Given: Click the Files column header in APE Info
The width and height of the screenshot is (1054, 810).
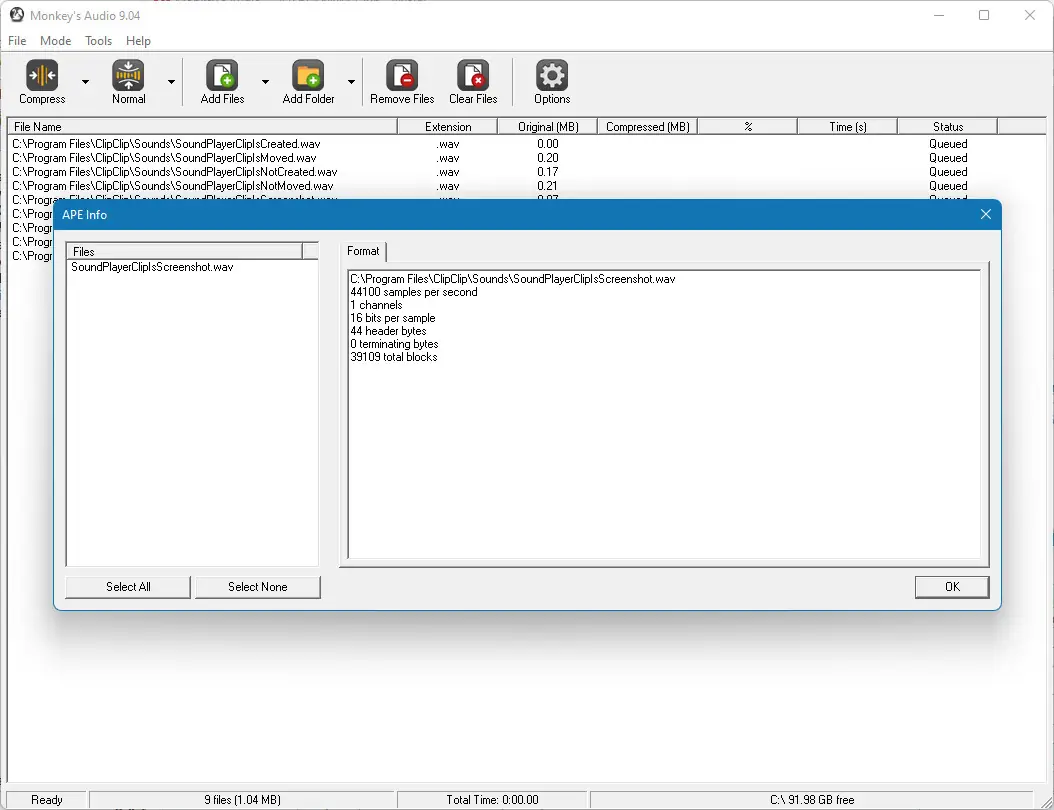Looking at the screenshot, I should pyautogui.click(x=185, y=251).
